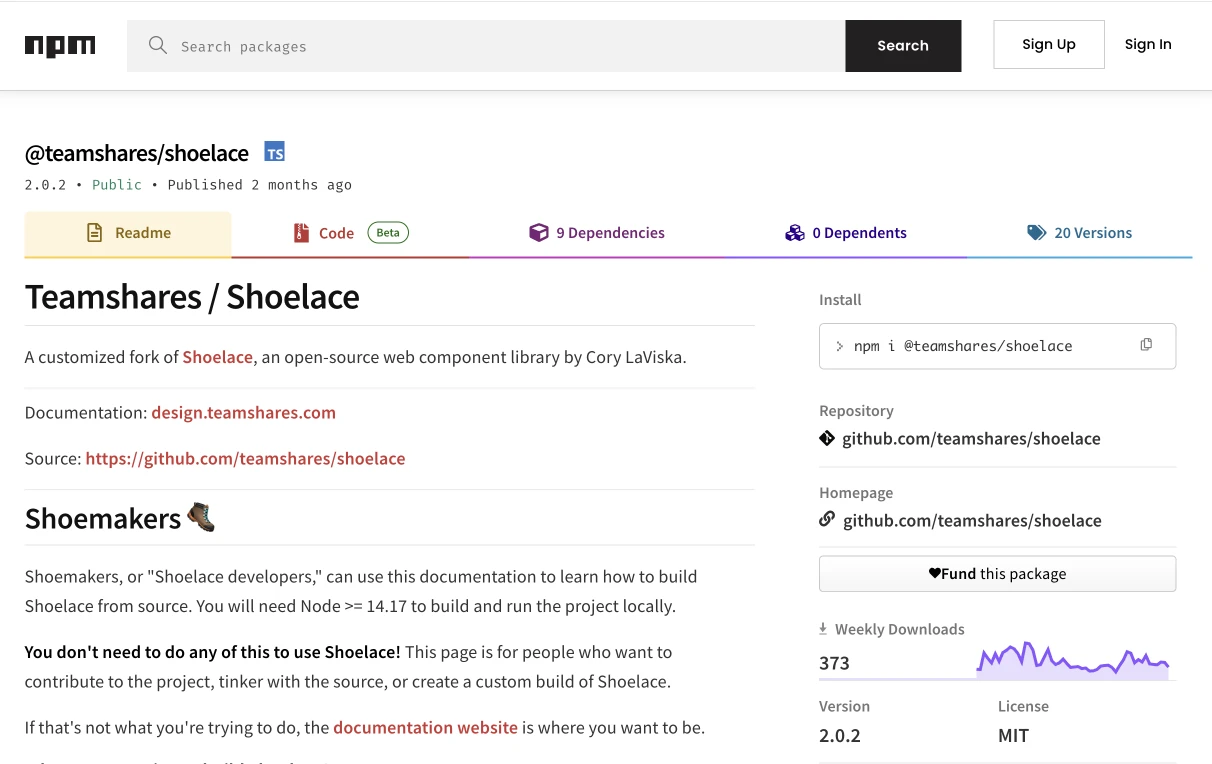Viewport: 1212px width, 764px height.
Task: Open Homepage github.com/teamshares/shoelace link
Action: click(x=972, y=521)
